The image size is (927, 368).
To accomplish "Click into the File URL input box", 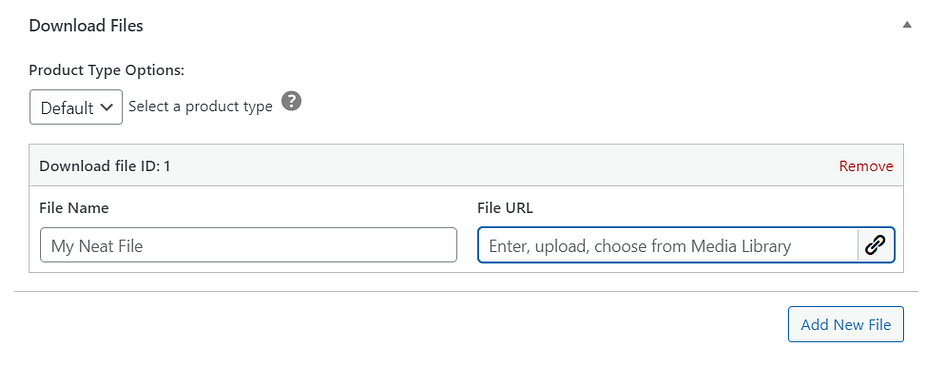I will (667, 245).
